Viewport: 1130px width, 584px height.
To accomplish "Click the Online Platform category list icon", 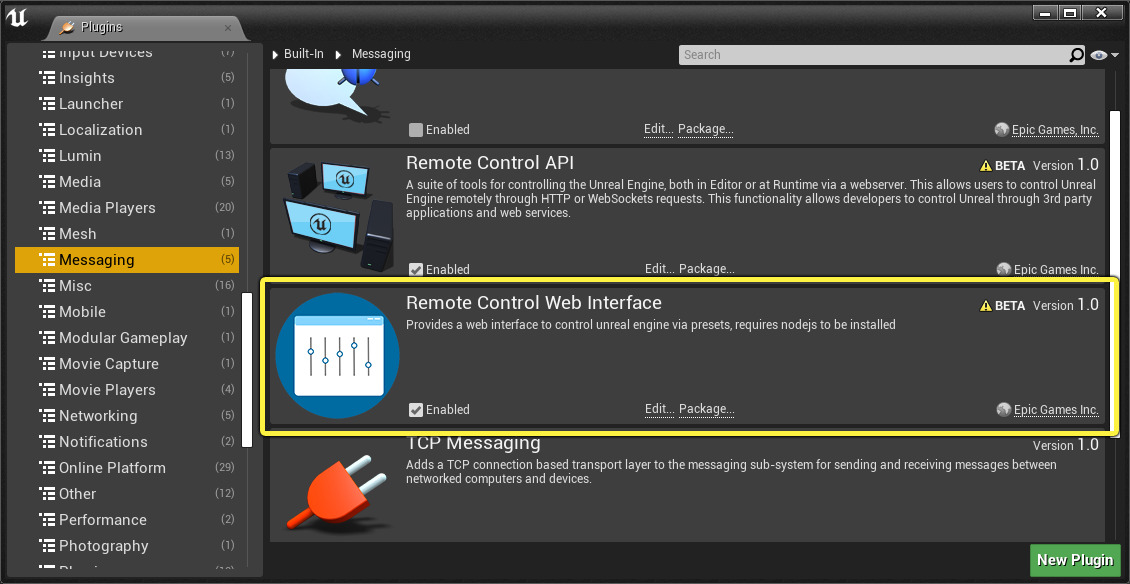I will pos(47,467).
